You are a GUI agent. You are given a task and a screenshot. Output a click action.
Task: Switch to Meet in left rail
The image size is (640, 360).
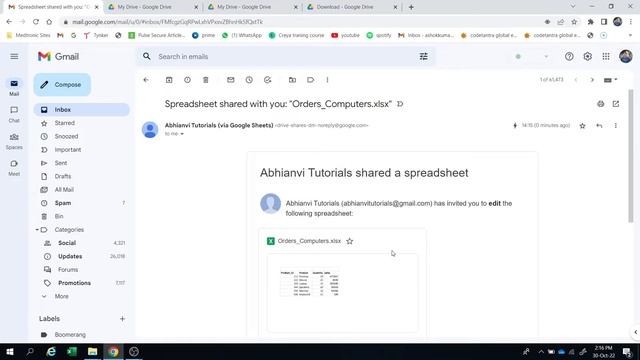pos(14,168)
